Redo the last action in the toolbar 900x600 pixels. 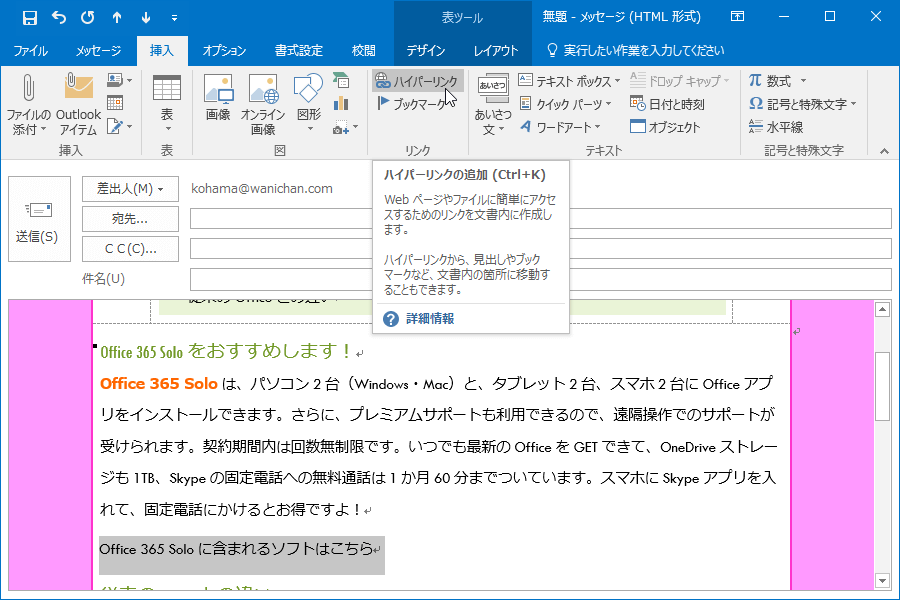[87, 17]
